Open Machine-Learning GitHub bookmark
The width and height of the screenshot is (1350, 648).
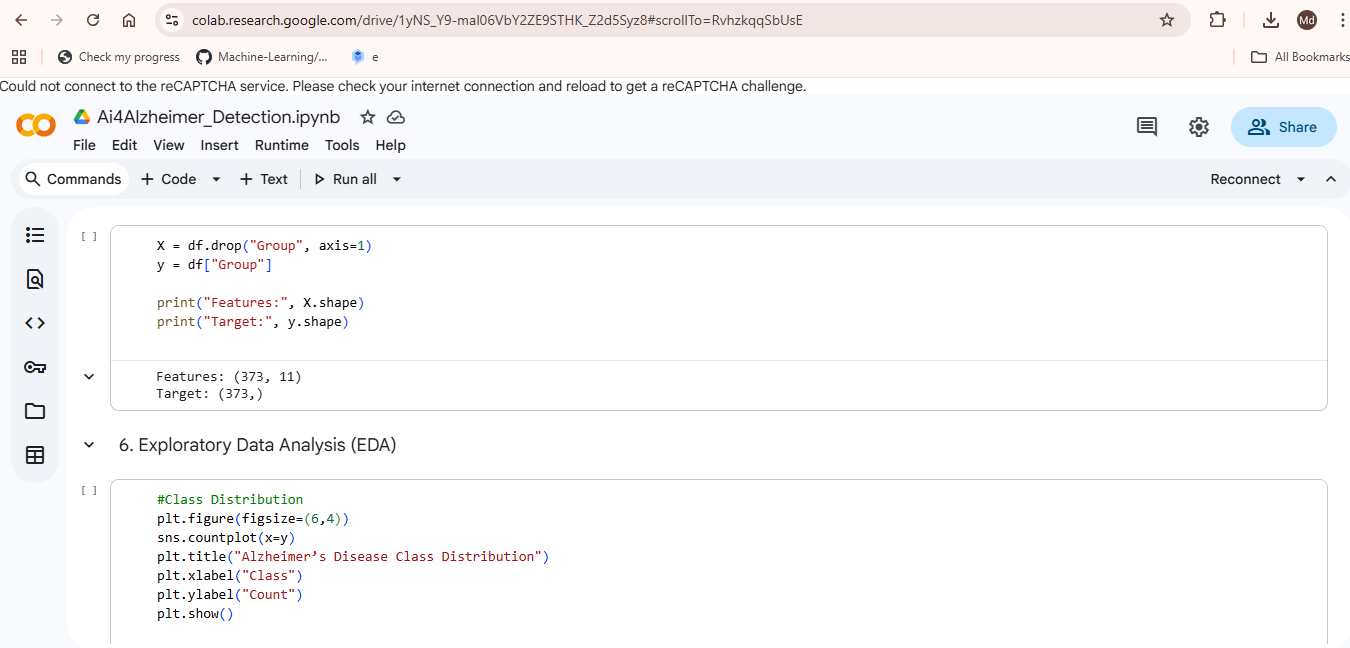[263, 57]
